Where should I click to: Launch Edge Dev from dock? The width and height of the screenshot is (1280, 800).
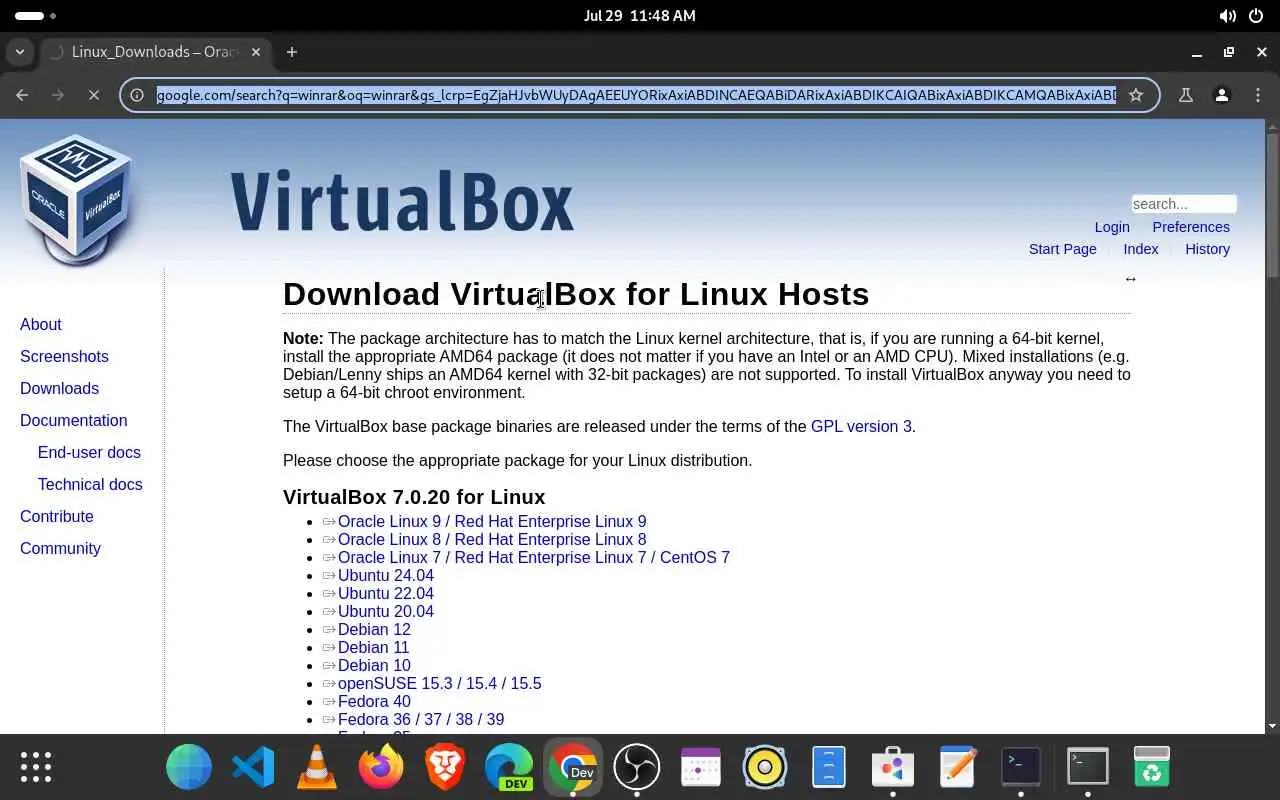[509, 767]
